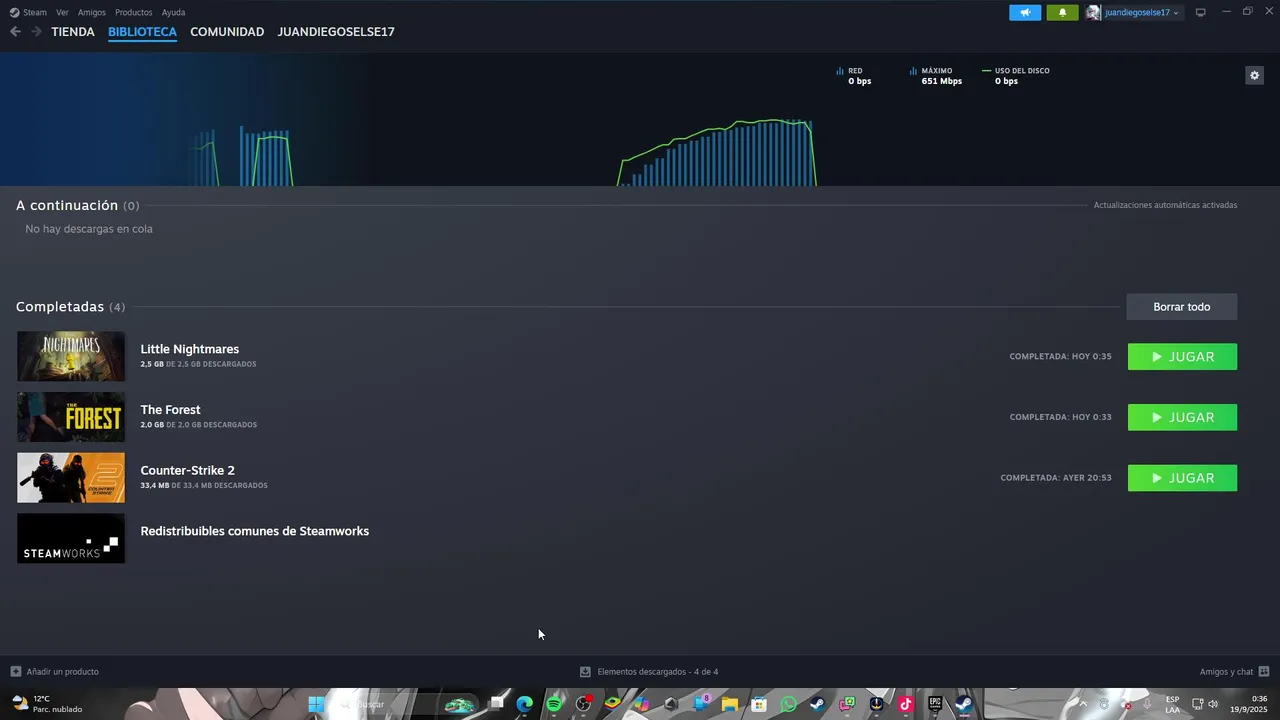Image resolution: width=1280 pixels, height=720 pixels.
Task: Click Elementos descargados - 4 de 4
Action: (x=657, y=672)
